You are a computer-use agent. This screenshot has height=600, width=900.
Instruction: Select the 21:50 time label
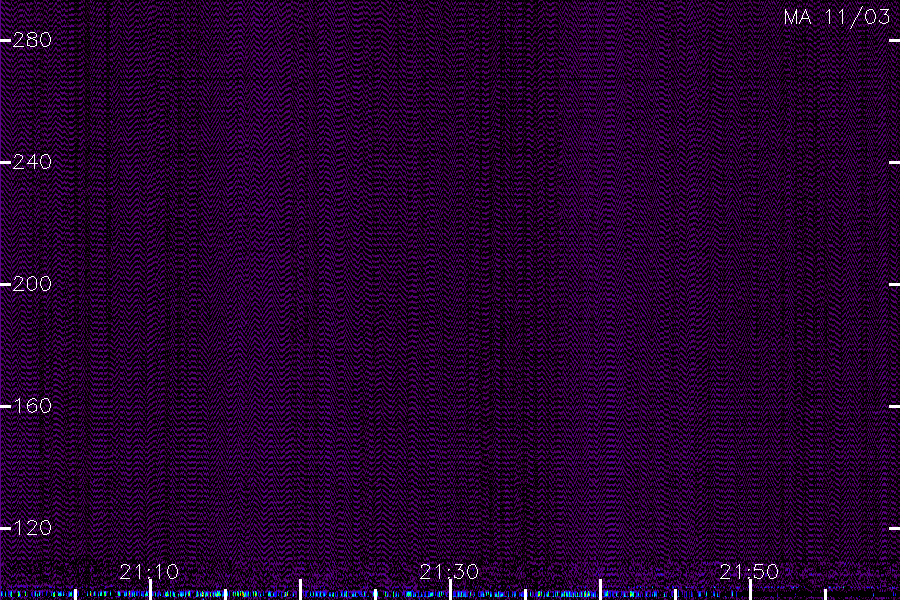coord(749,571)
